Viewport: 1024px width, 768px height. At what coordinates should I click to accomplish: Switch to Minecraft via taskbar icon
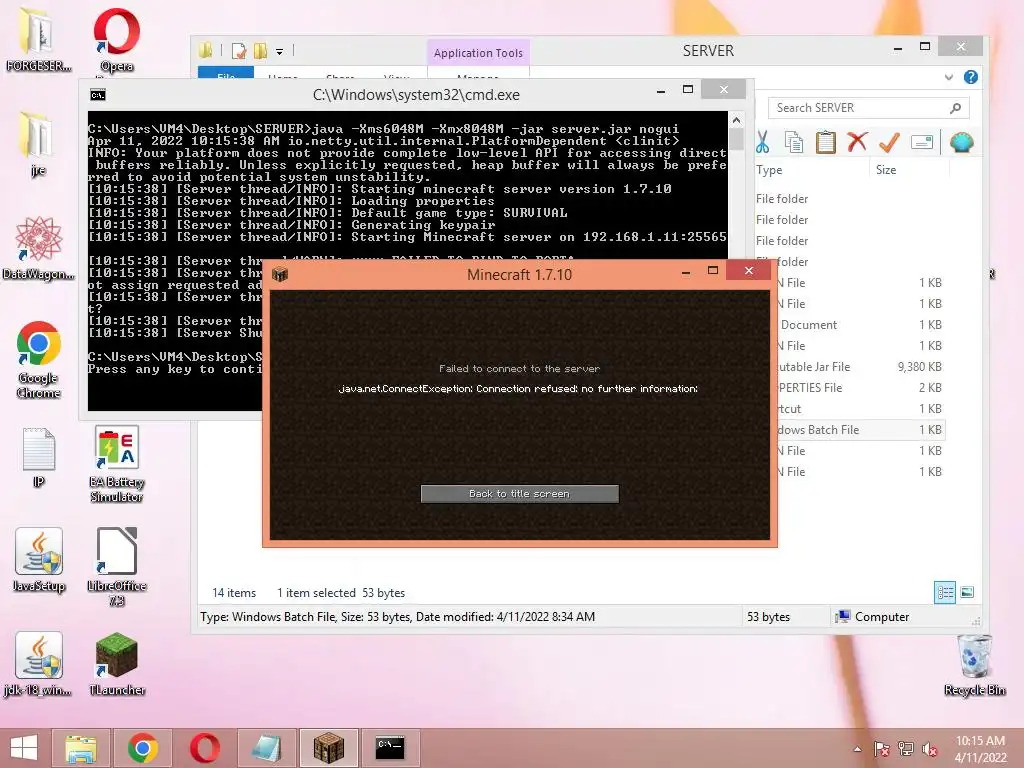pyautogui.click(x=328, y=748)
